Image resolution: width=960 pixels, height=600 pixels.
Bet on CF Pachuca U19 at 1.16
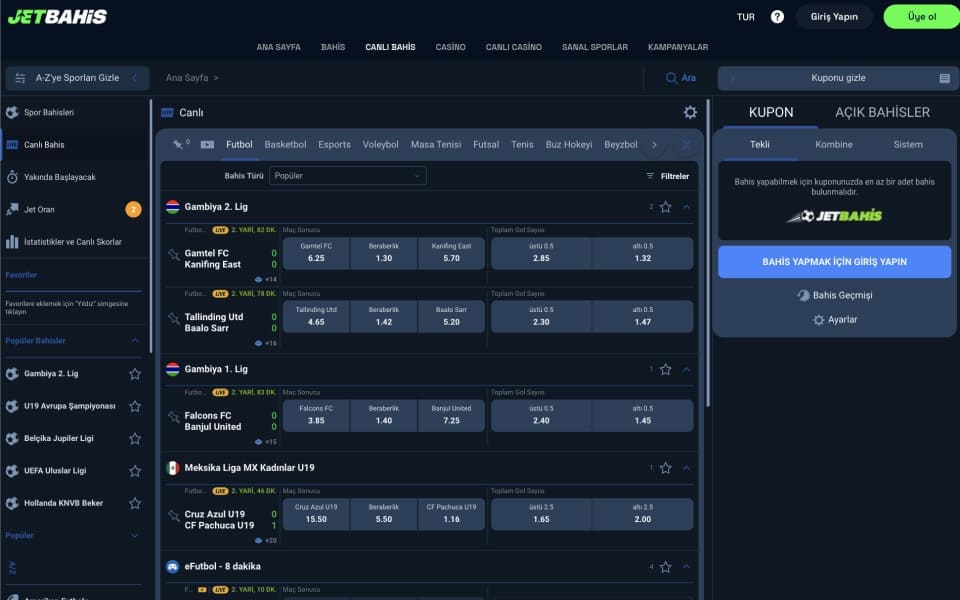[x=451, y=514]
